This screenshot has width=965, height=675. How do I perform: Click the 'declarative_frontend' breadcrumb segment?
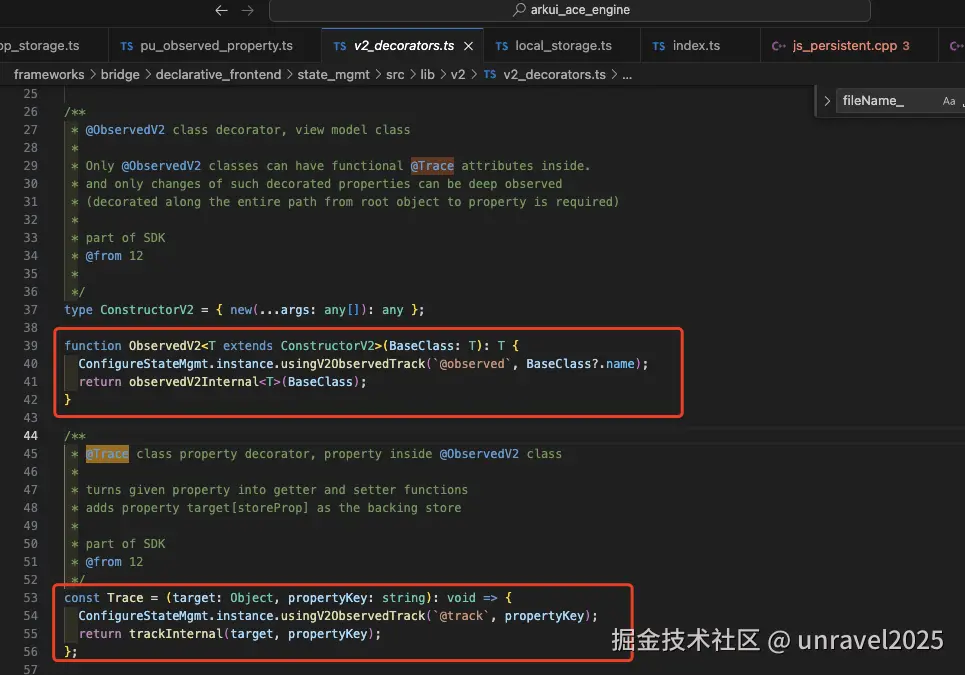point(218,74)
